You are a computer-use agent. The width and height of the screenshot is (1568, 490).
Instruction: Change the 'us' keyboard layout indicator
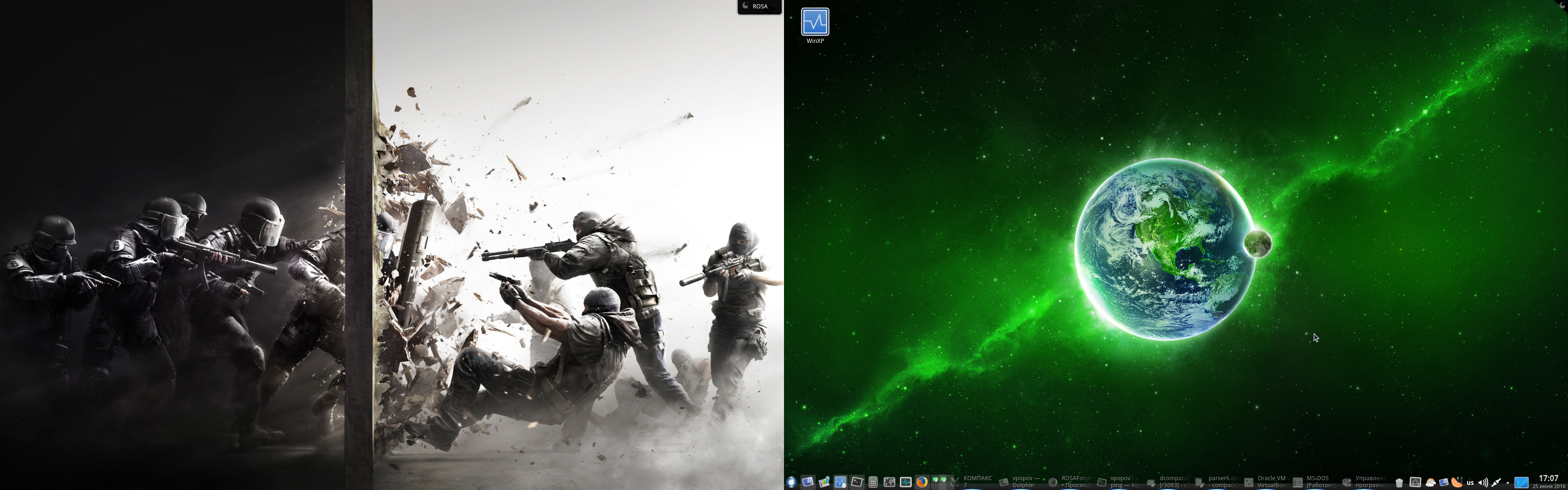1470,483
